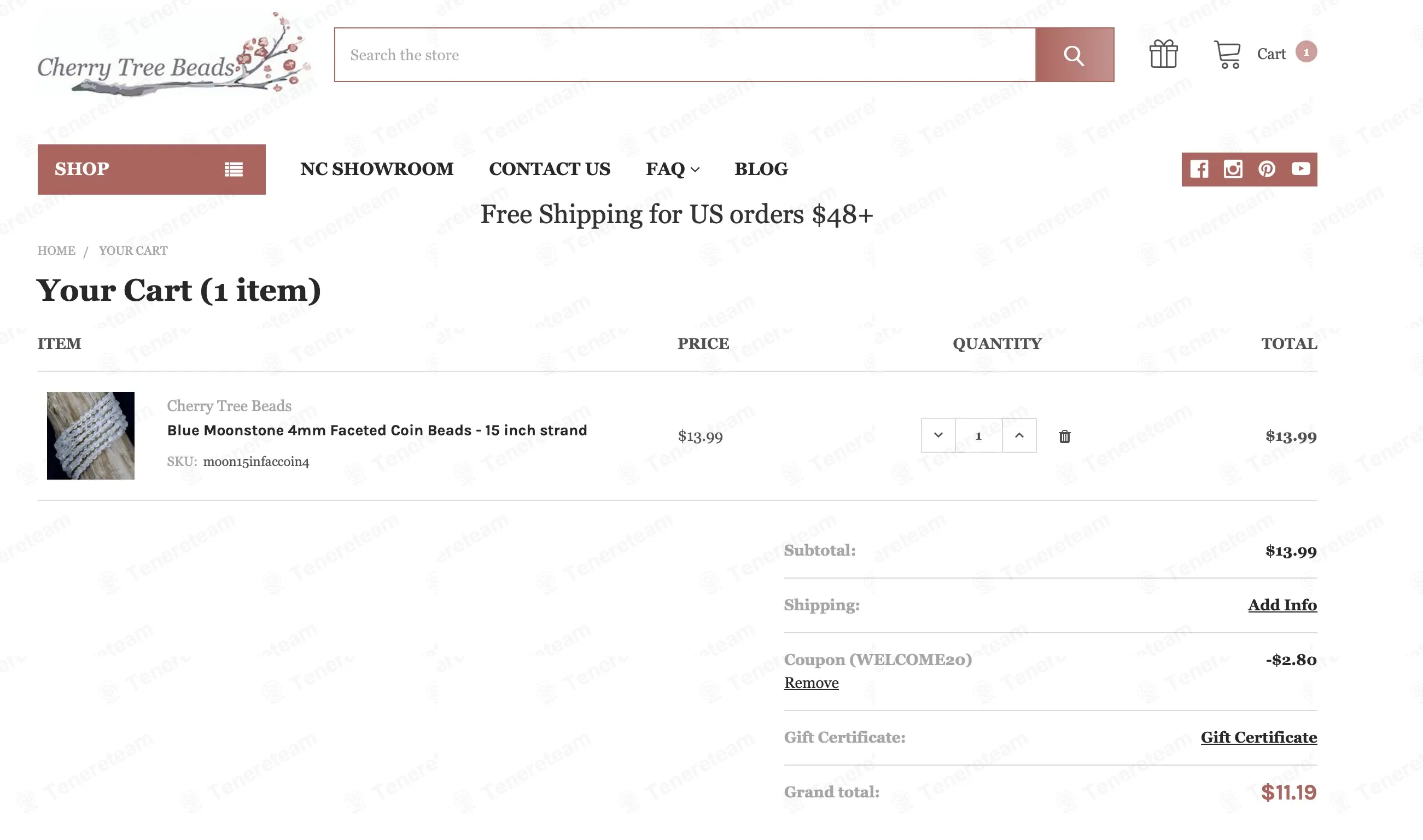Delete item with the trash icon
The width and height of the screenshot is (1423, 840).
tap(1065, 436)
